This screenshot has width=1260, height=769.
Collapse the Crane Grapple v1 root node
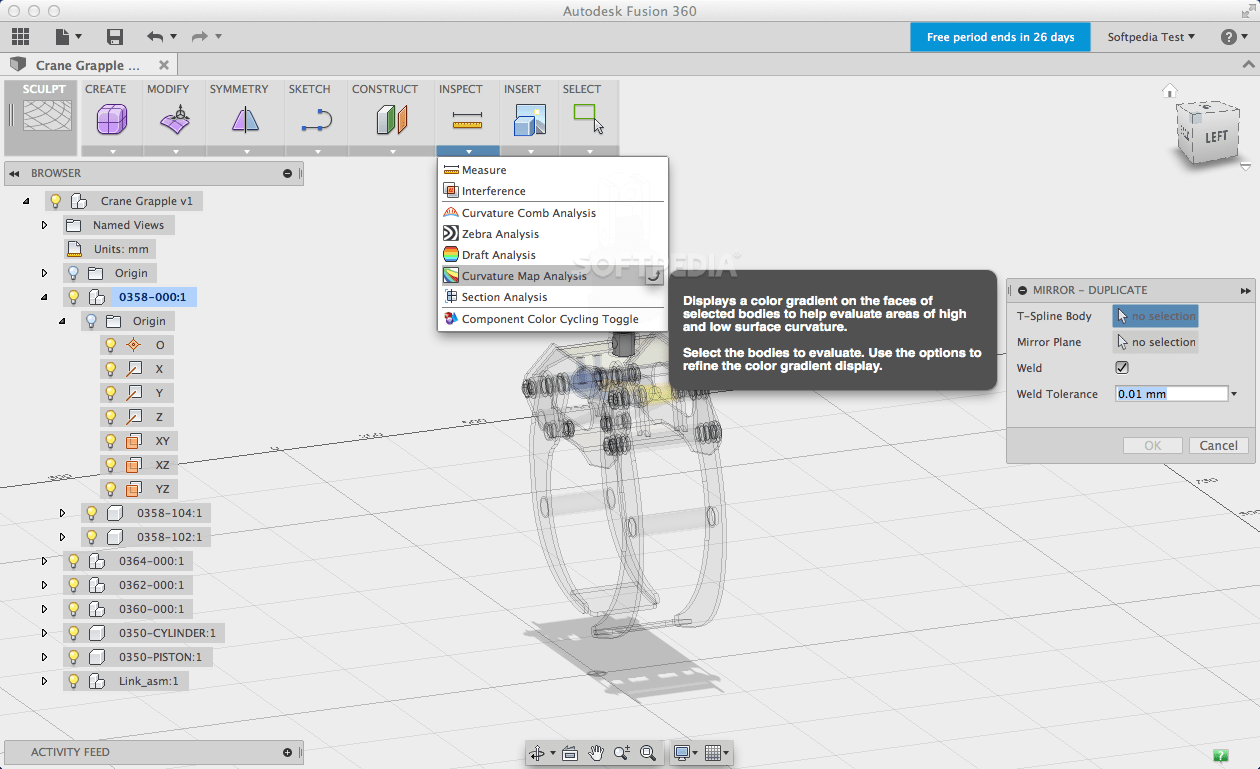click(x=26, y=201)
